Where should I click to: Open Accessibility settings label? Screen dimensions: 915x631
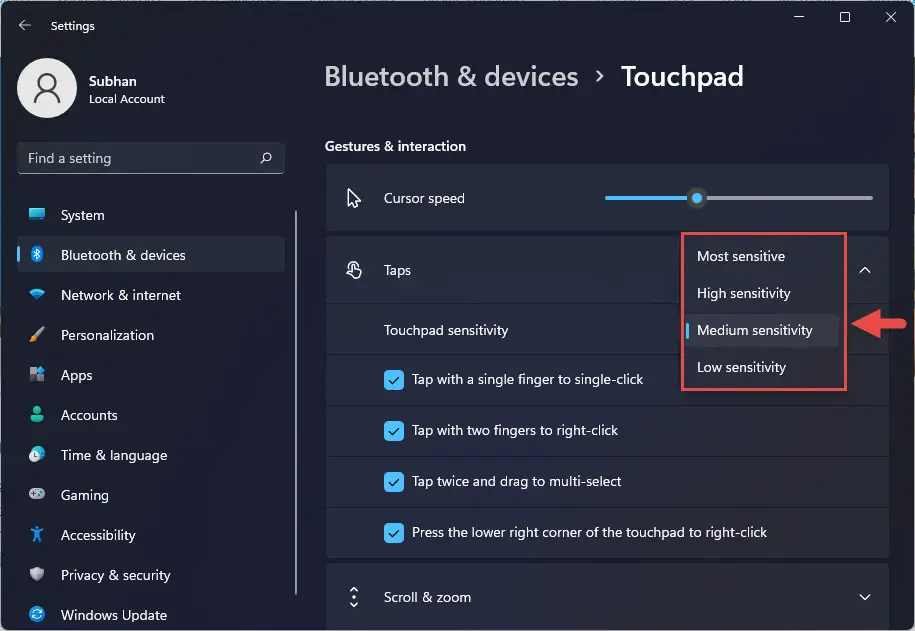98,535
